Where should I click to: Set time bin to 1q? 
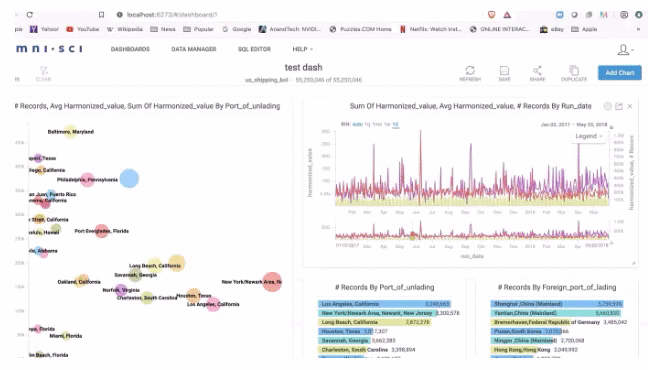tap(367, 124)
